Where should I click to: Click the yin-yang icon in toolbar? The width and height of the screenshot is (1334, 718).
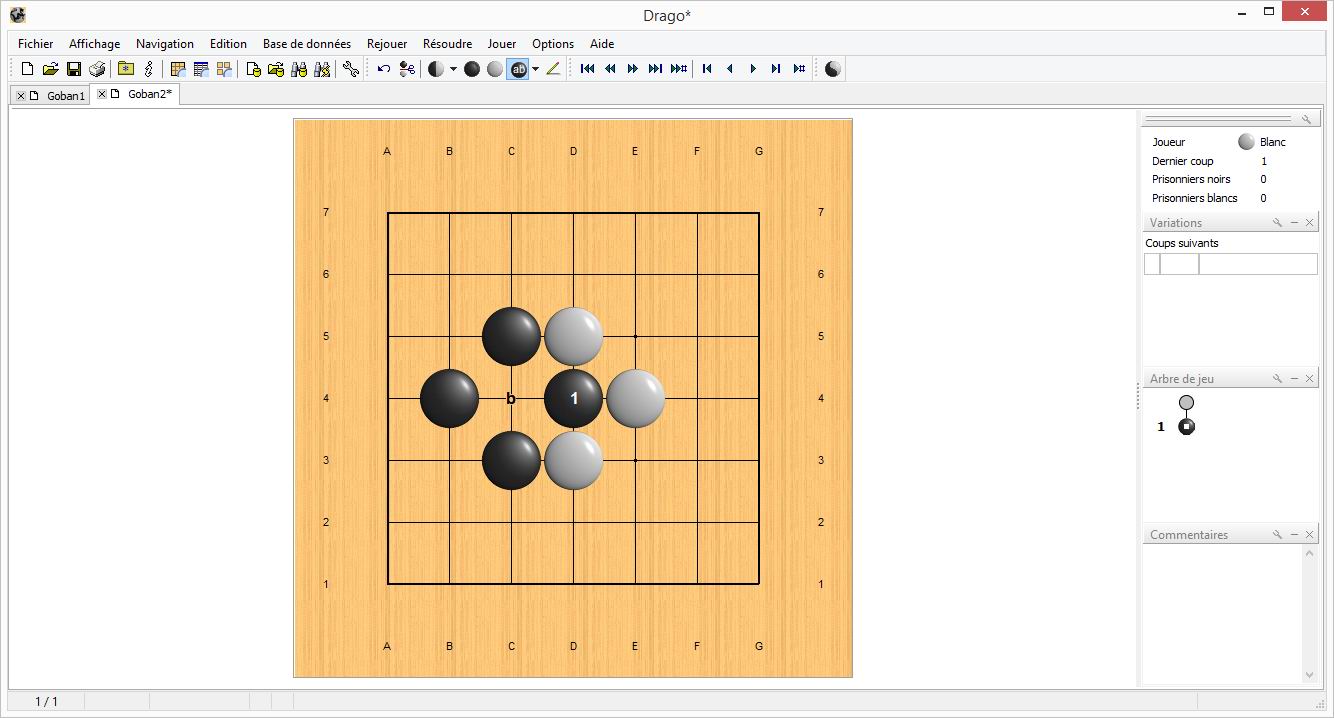click(x=833, y=69)
